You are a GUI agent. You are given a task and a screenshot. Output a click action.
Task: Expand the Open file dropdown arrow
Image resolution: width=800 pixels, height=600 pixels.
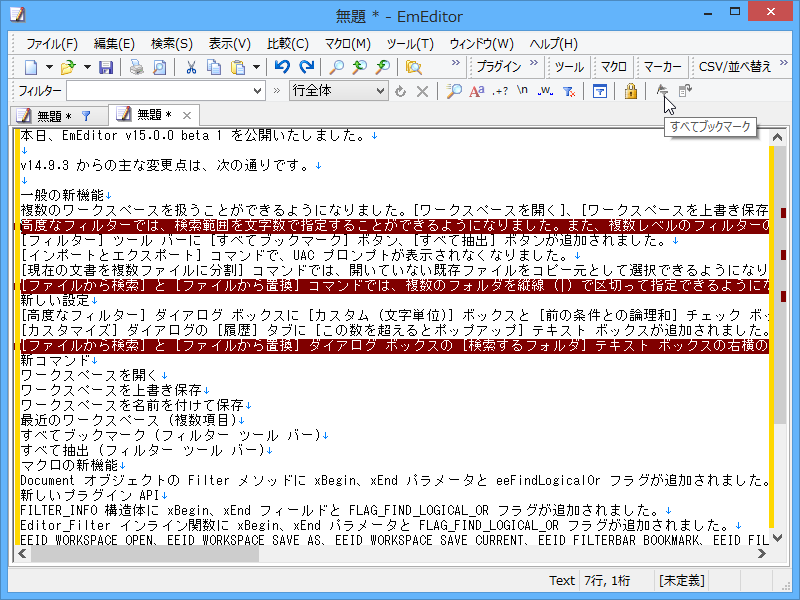87,67
